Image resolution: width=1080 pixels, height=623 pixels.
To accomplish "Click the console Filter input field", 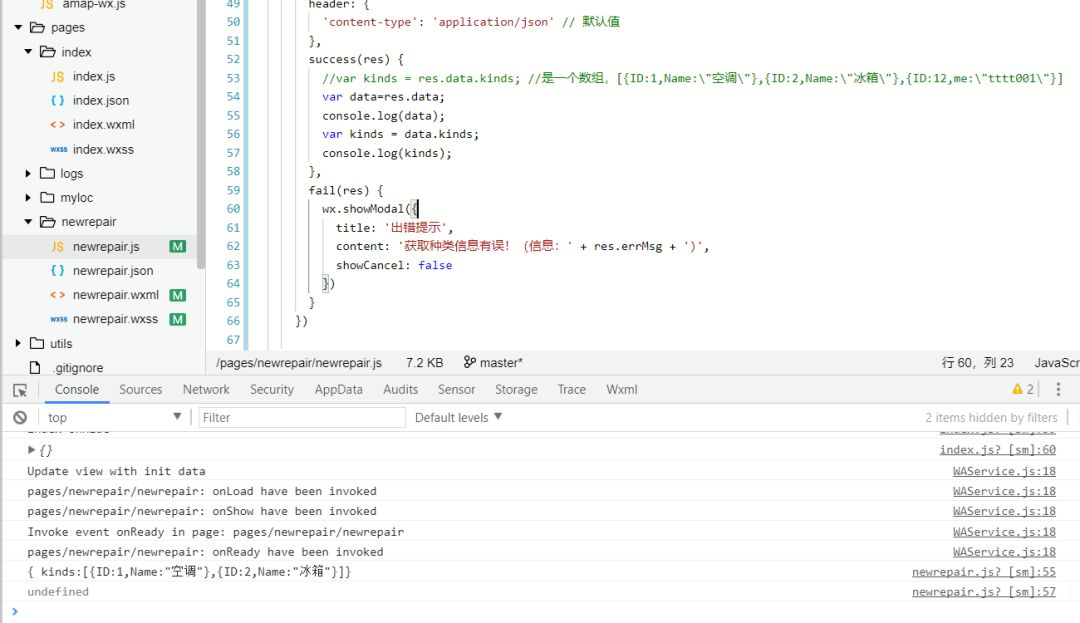I will (302, 417).
